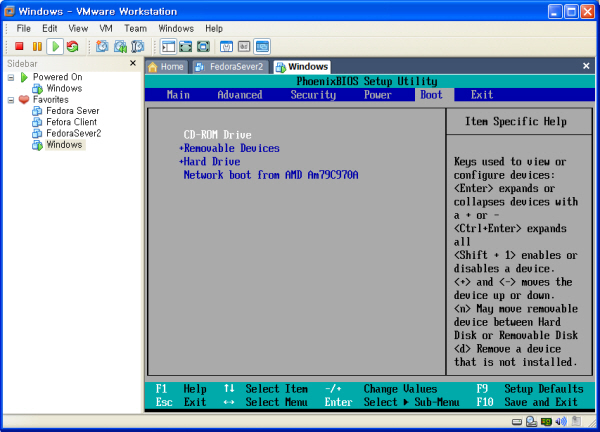Click the network adapter status icon
The width and height of the screenshot is (600, 432).
[x=546, y=422]
